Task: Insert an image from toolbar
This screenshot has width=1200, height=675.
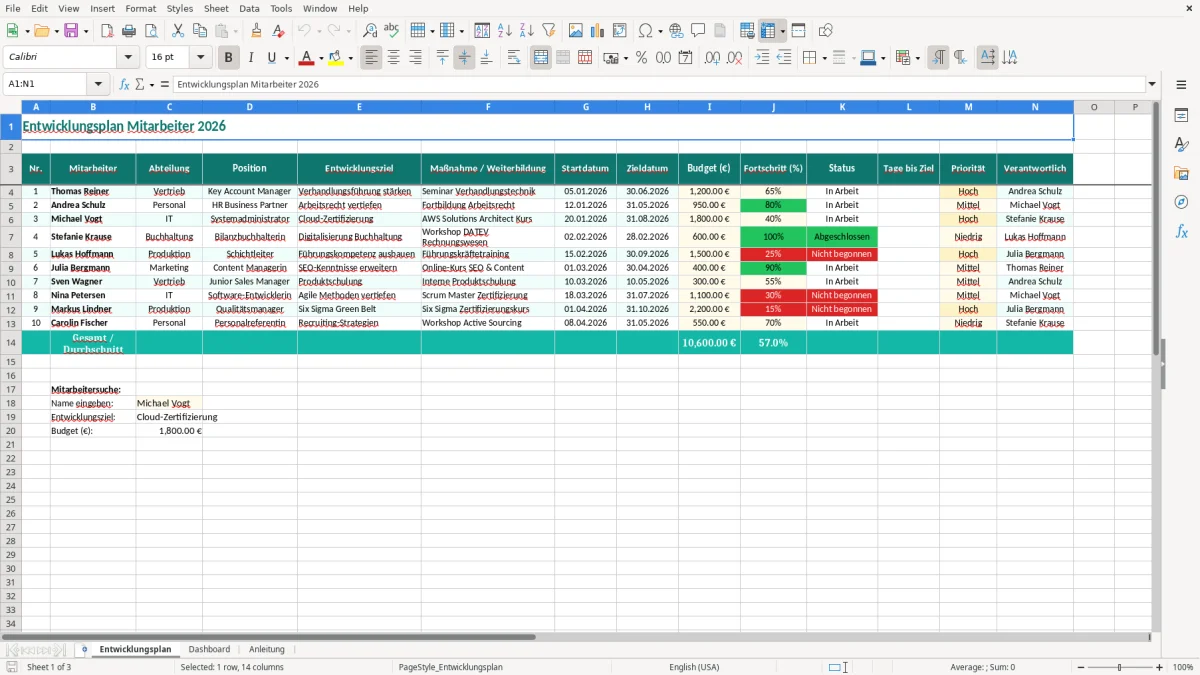Action: coord(576,31)
